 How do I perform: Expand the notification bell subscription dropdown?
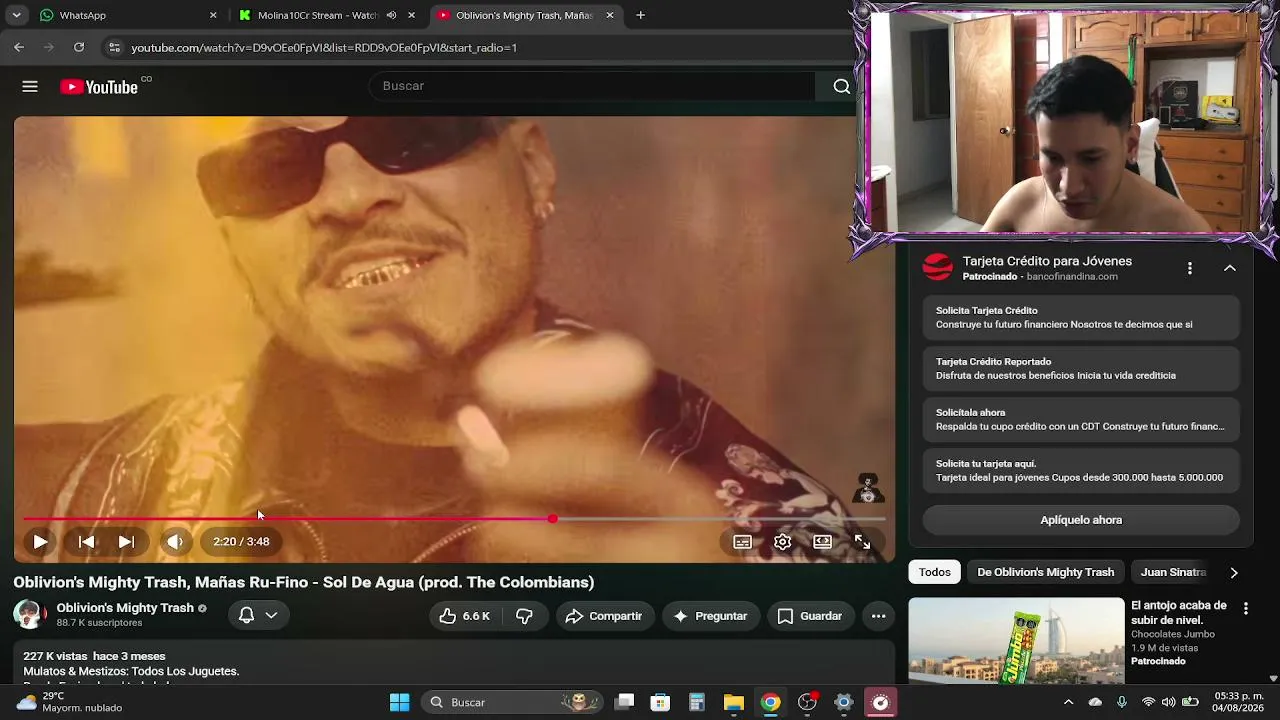[x=258, y=615]
